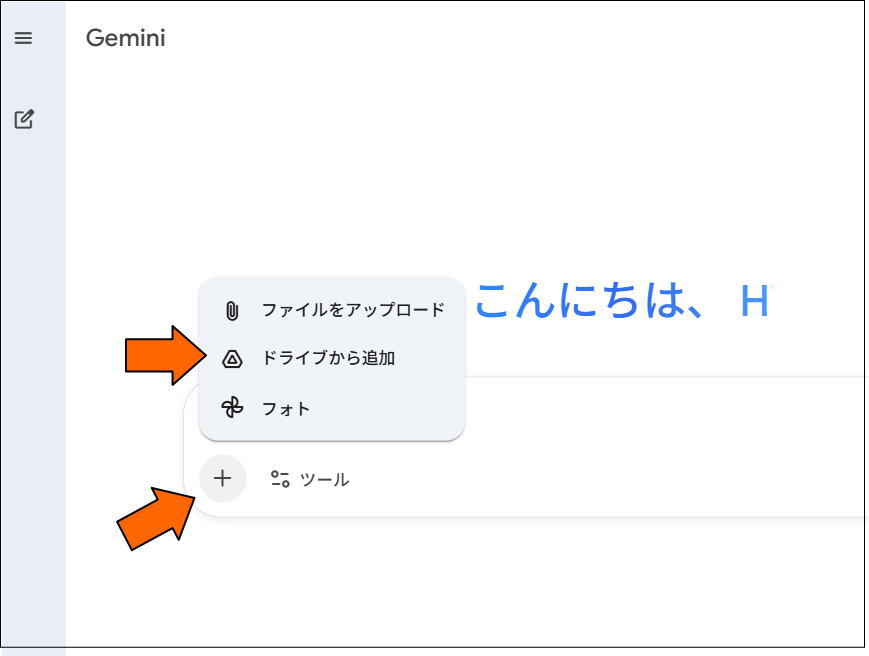Image resolution: width=869 pixels, height=656 pixels.
Task: Click the empty left sidebar strip
Action: pos(33,400)
